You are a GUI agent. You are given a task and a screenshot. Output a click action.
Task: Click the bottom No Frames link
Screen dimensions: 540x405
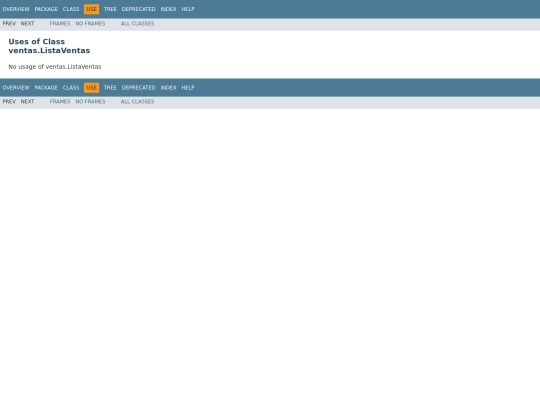point(90,102)
